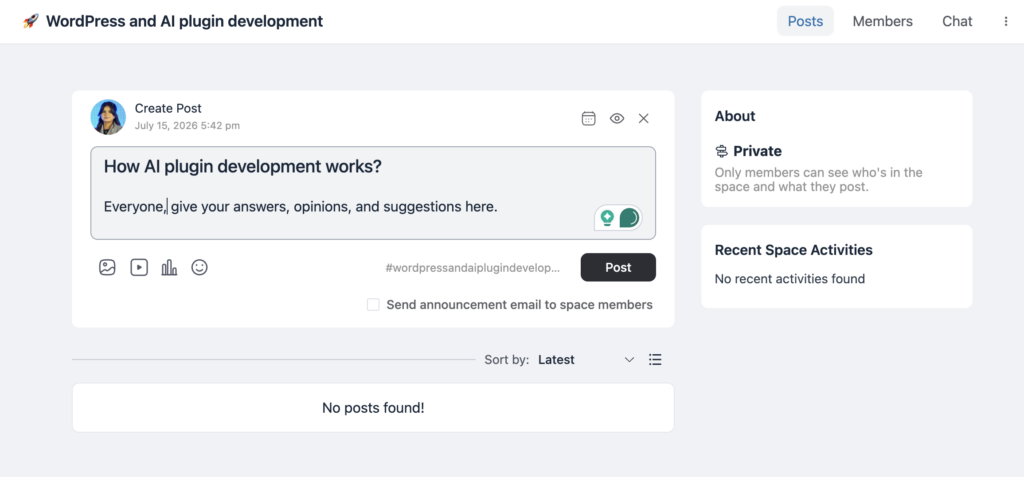The width and height of the screenshot is (1024, 477).
Task: Switch to the Posts tab
Action: tap(805, 21)
